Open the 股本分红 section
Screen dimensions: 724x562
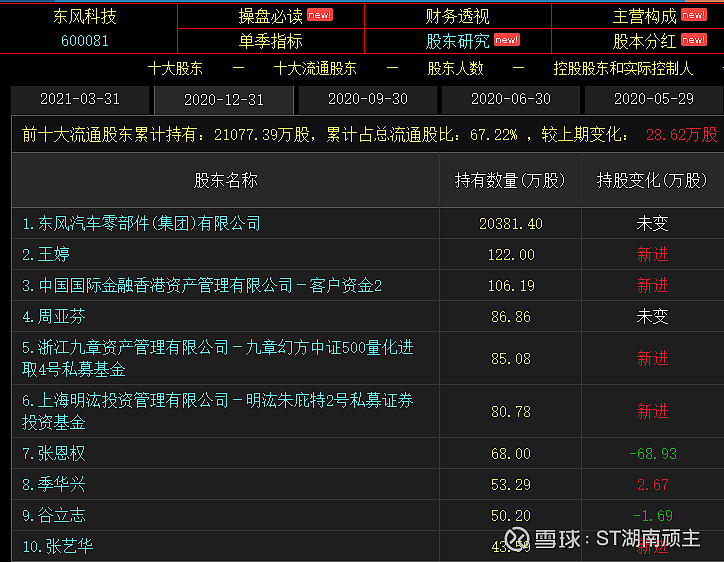point(644,41)
